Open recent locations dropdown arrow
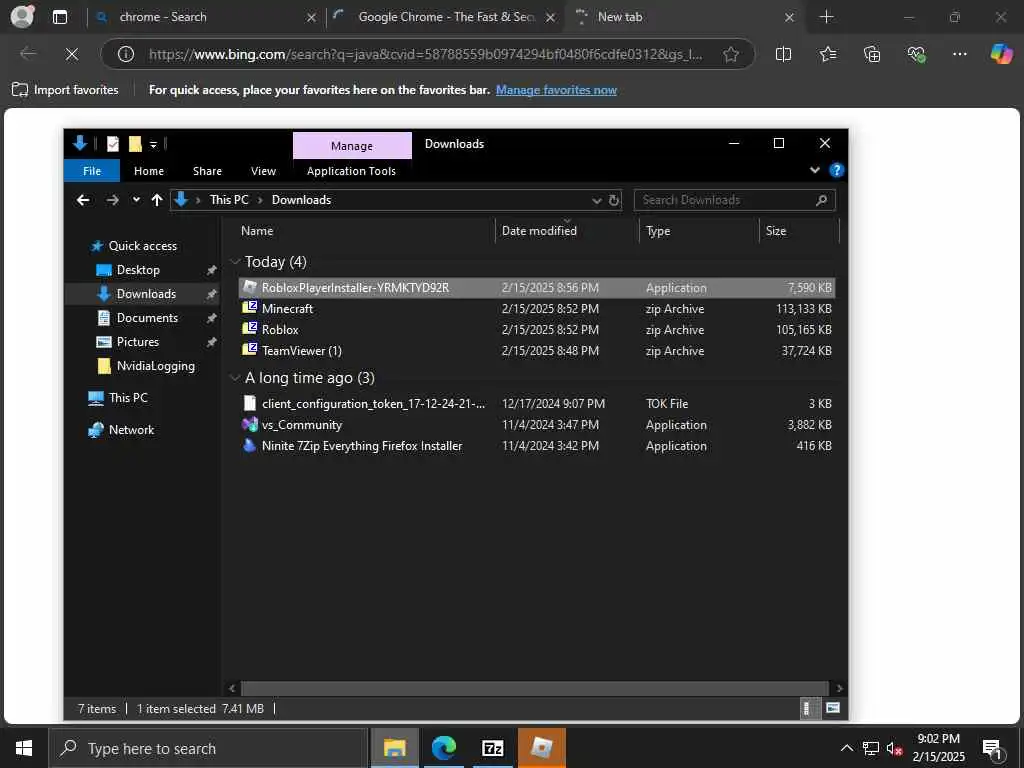1024x768 pixels. pos(136,200)
